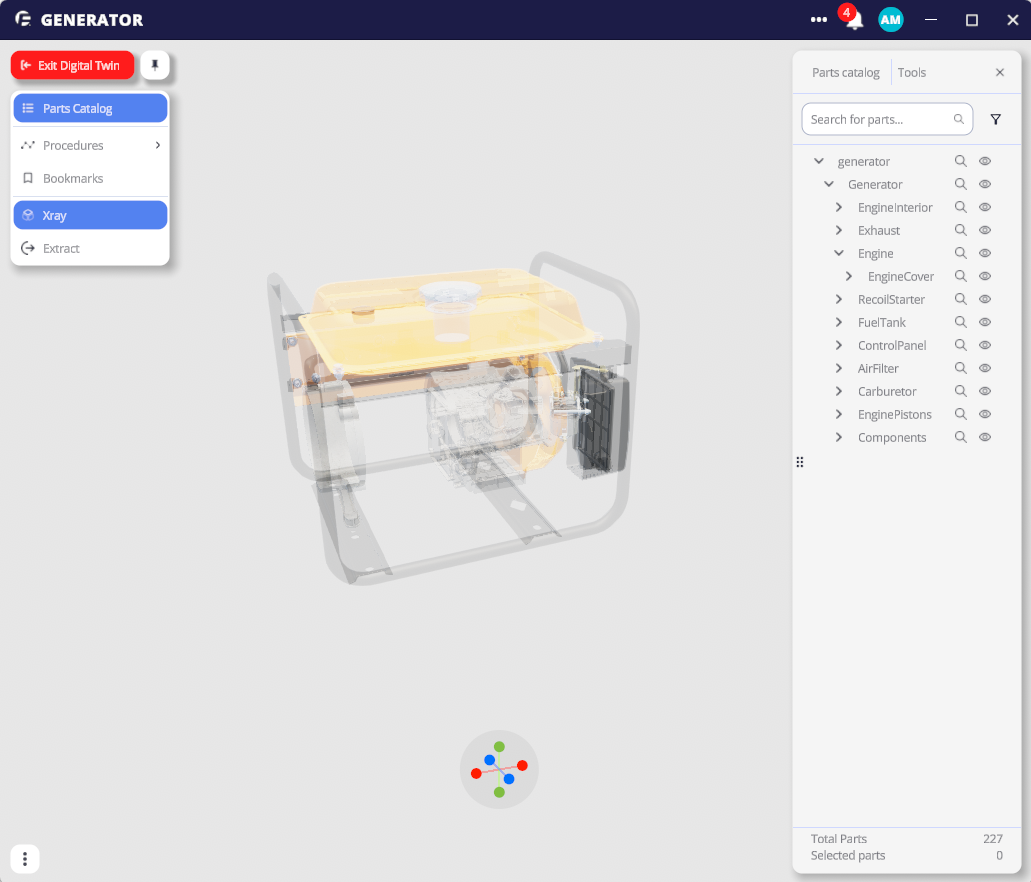Toggle visibility of ControlPanel
The image size is (1031, 882).
[984, 345]
